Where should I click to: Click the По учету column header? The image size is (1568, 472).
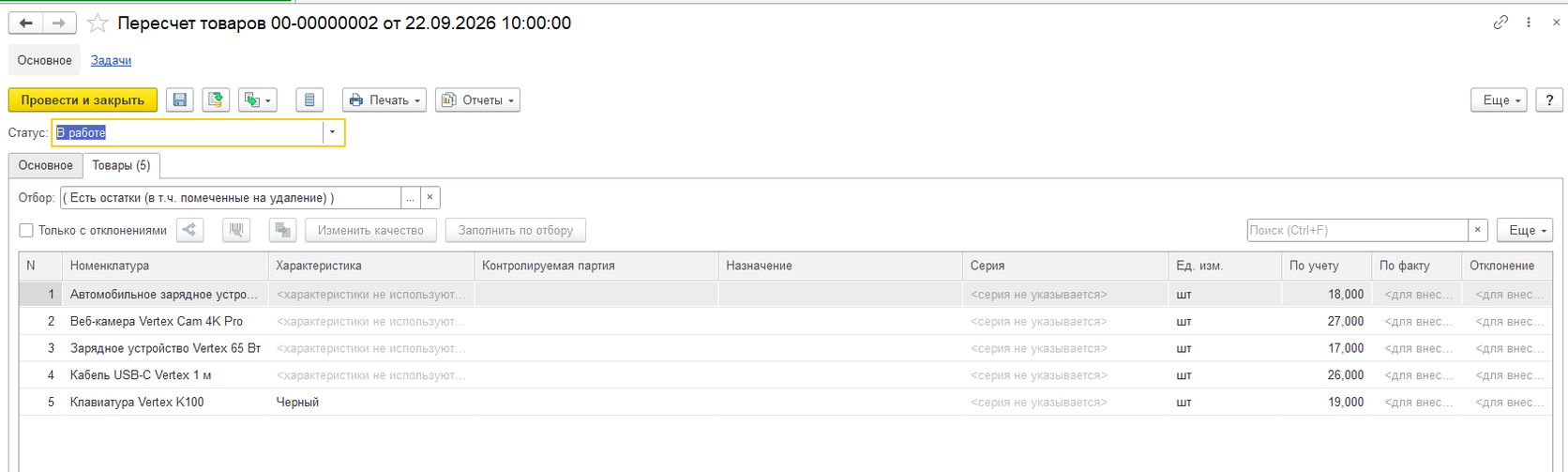[x=1326, y=266]
